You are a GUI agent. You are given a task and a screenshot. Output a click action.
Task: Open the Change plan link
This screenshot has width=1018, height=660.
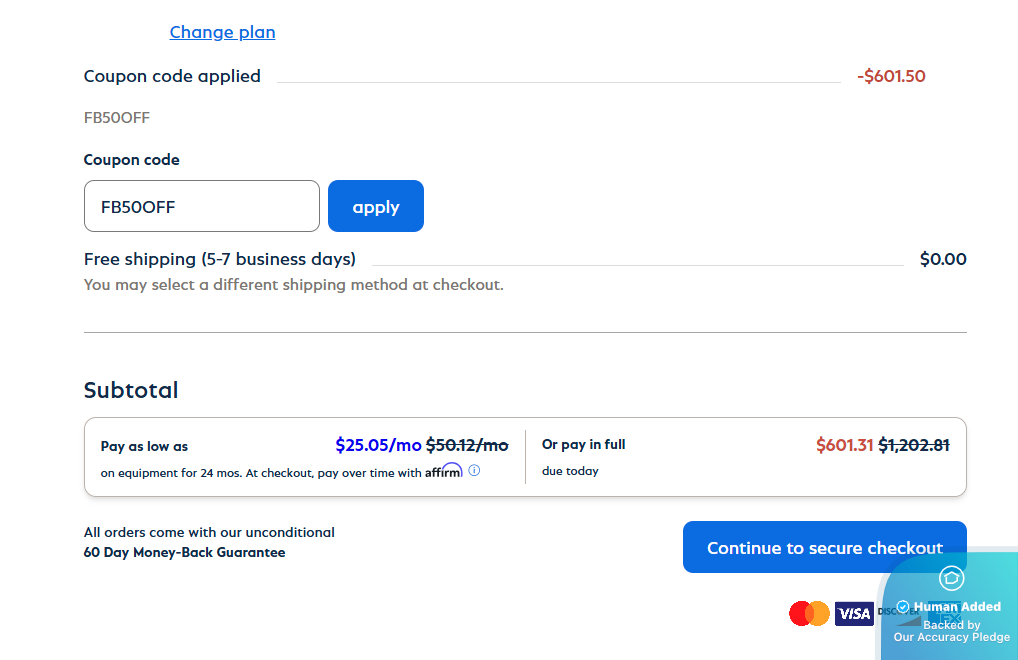(222, 32)
